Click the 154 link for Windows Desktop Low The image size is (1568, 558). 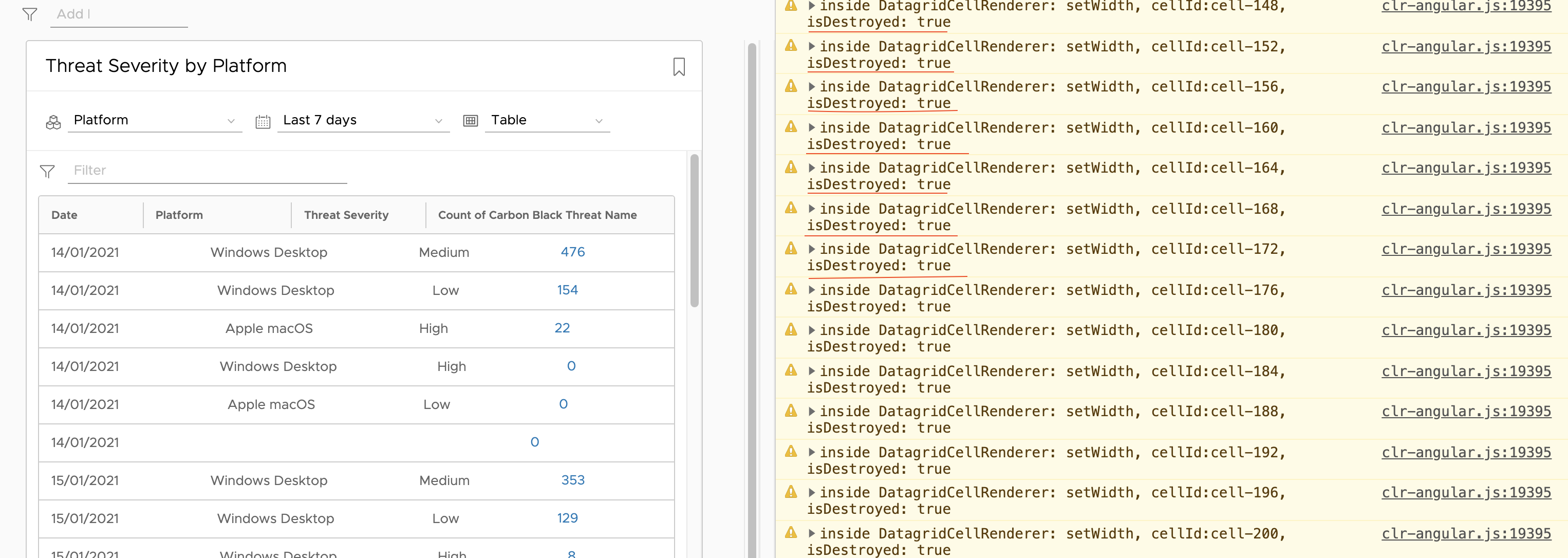[567, 290]
